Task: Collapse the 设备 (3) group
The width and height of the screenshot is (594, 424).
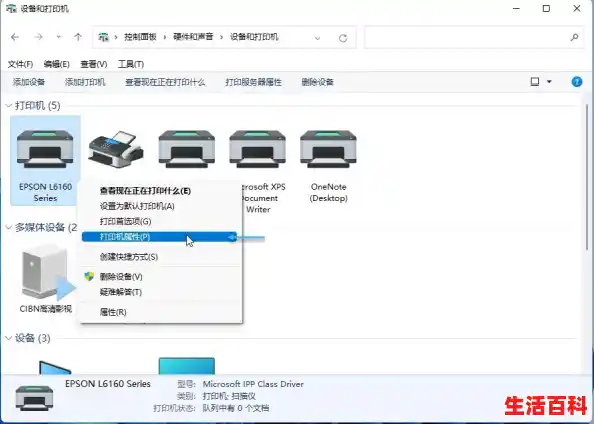Action: click(x=9, y=338)
